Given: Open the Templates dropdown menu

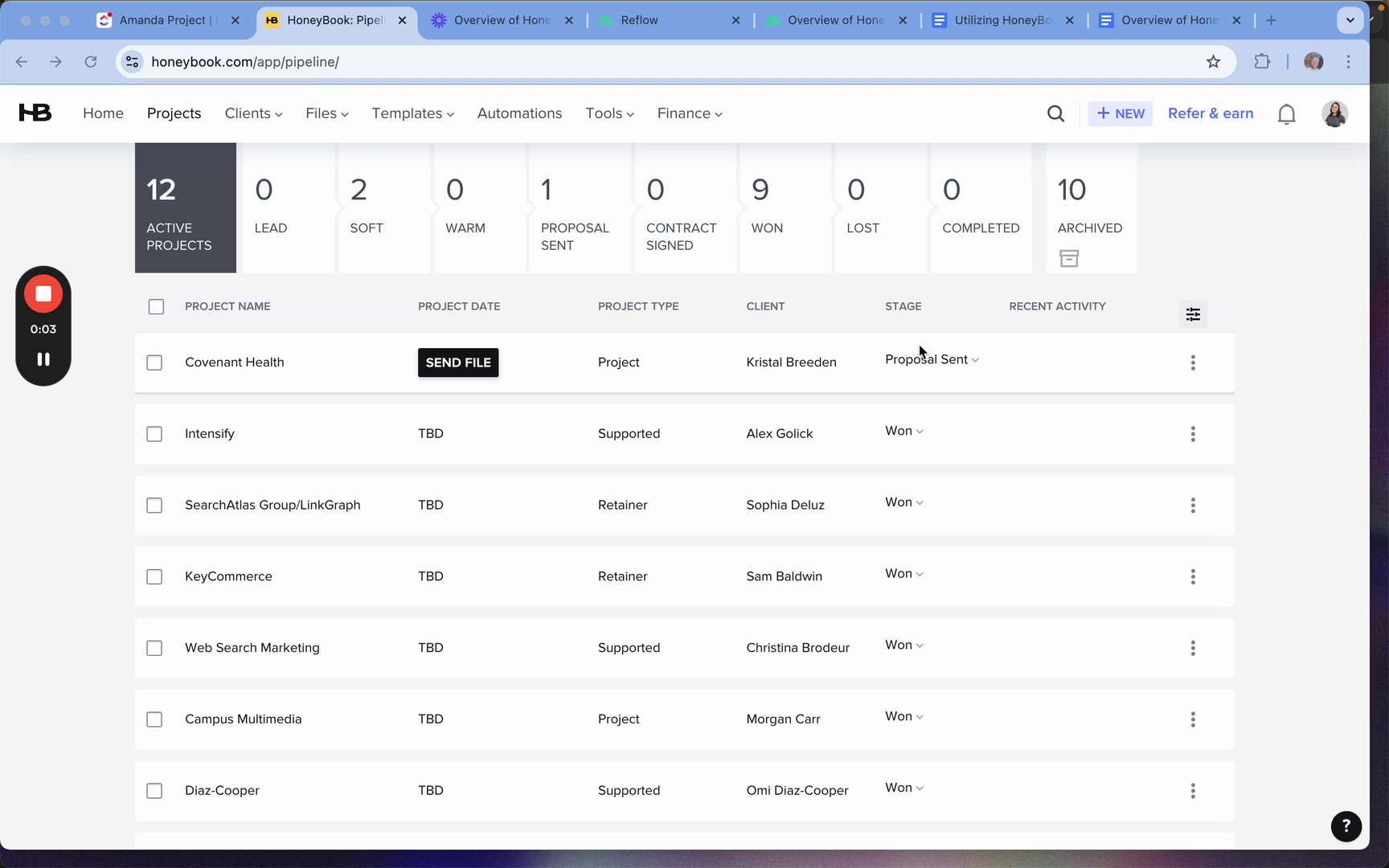Looking at the screenshot, I should click(412, 113).
